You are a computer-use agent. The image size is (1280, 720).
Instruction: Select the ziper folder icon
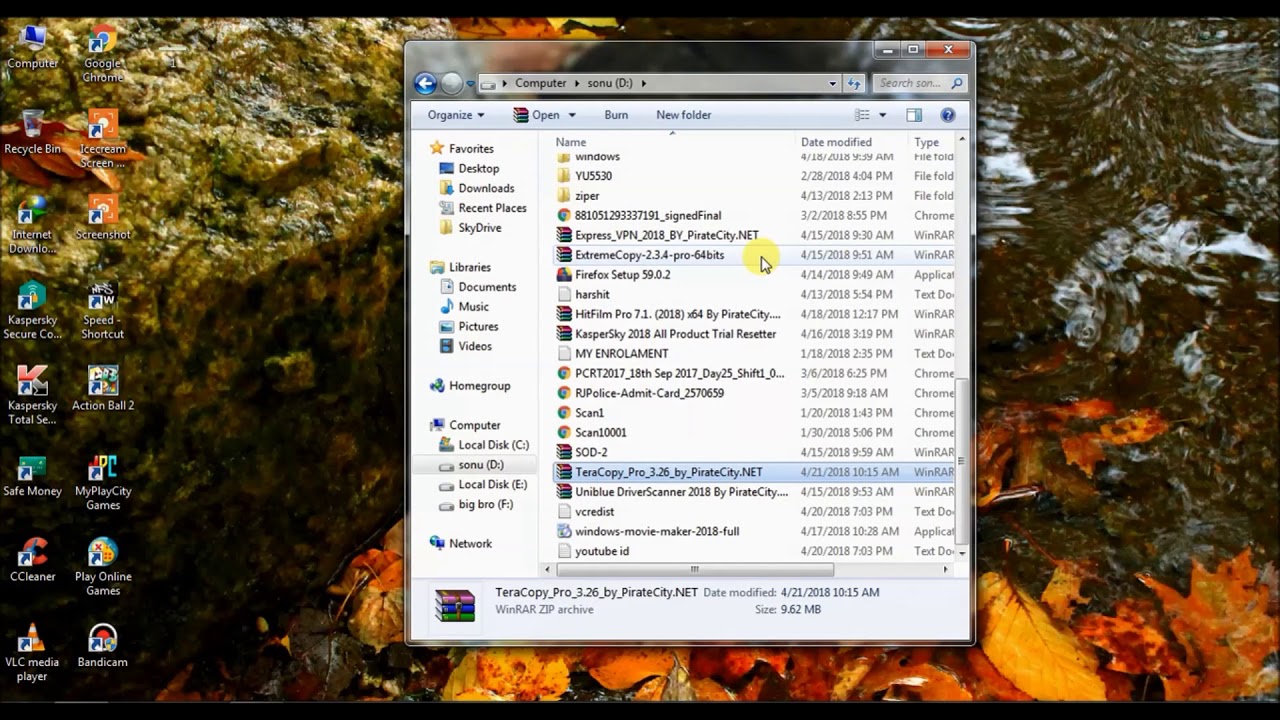564,195
